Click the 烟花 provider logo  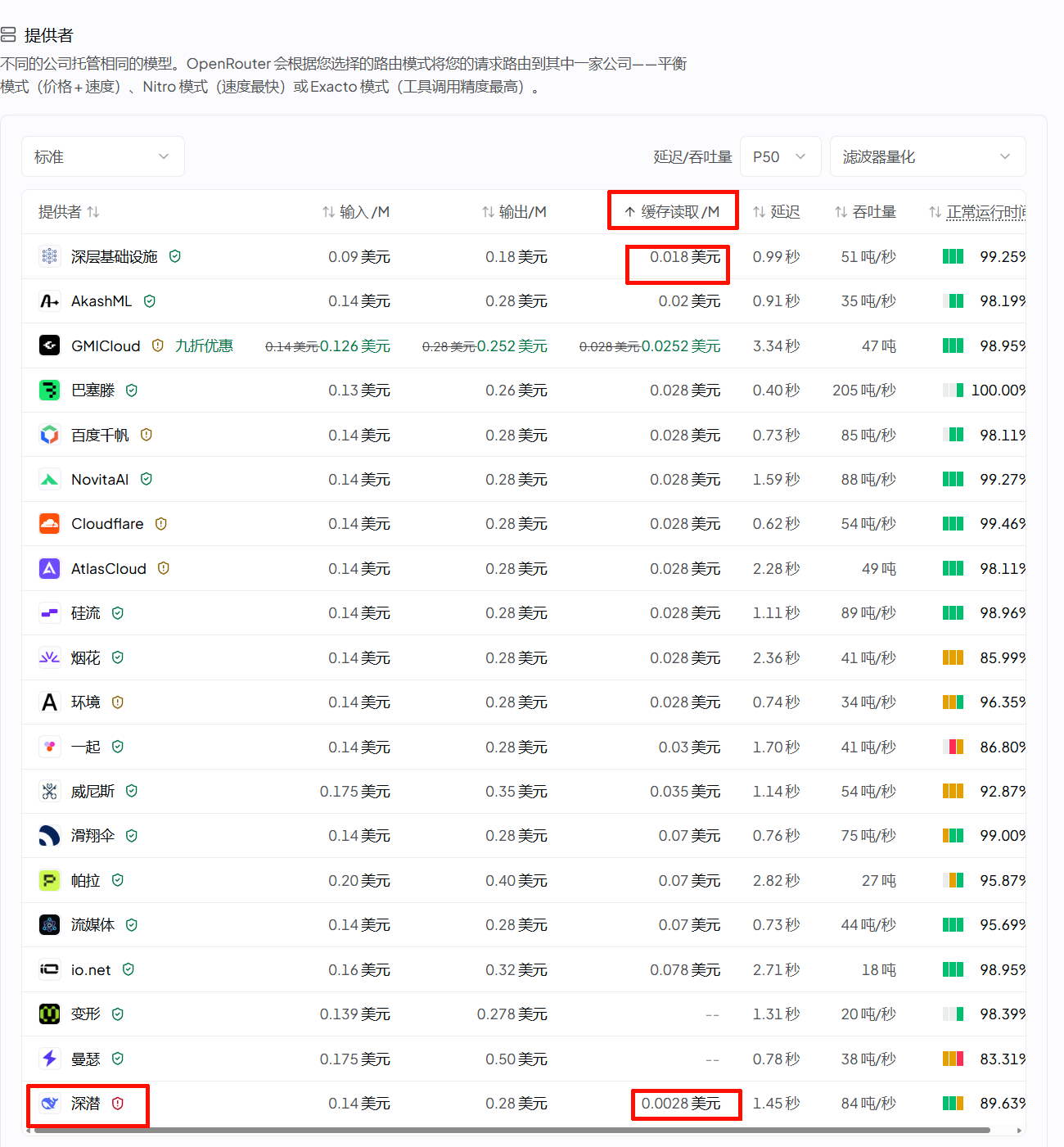(x=50, y=657)
